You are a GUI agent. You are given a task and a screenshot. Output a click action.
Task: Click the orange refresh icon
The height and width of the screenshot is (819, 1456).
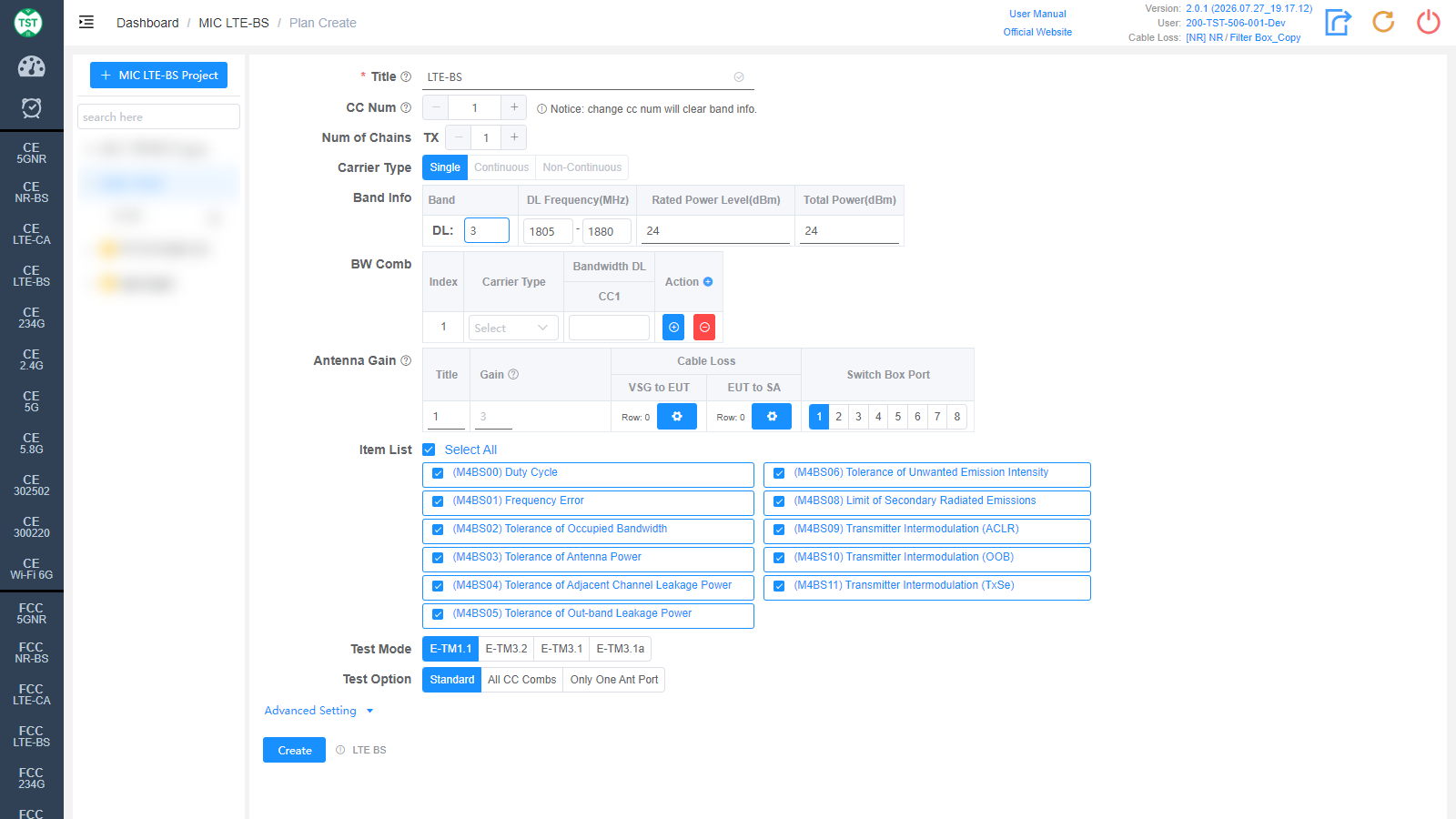click(x=1383, y=22)
